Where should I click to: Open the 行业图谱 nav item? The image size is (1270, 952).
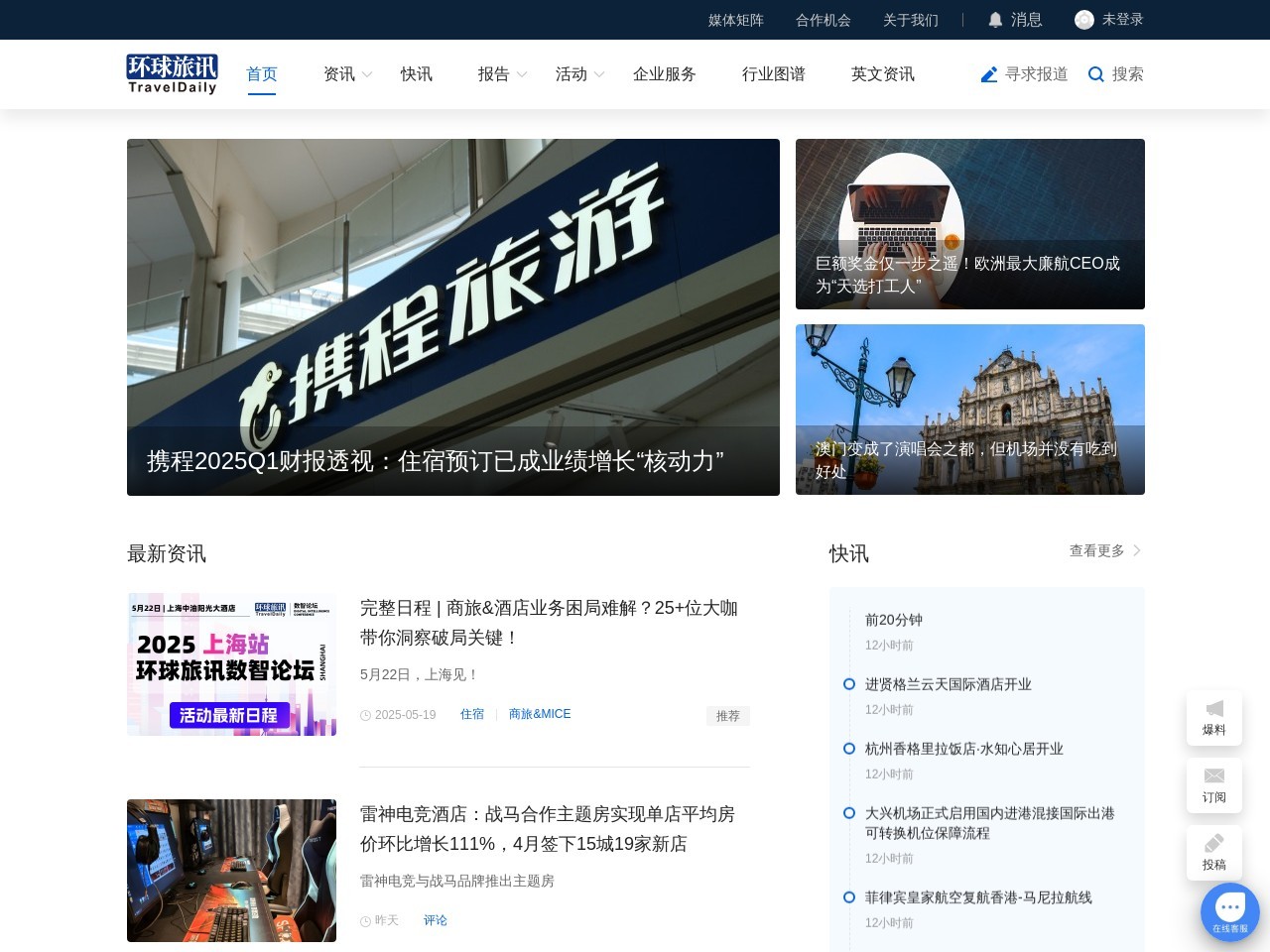click(x=774, y=74)
